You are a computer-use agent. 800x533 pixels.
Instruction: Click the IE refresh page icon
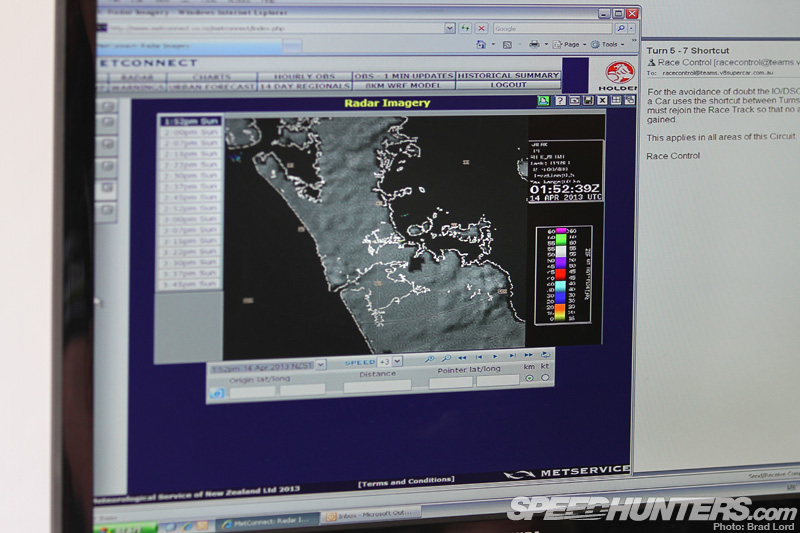click(x=465, y=28)
